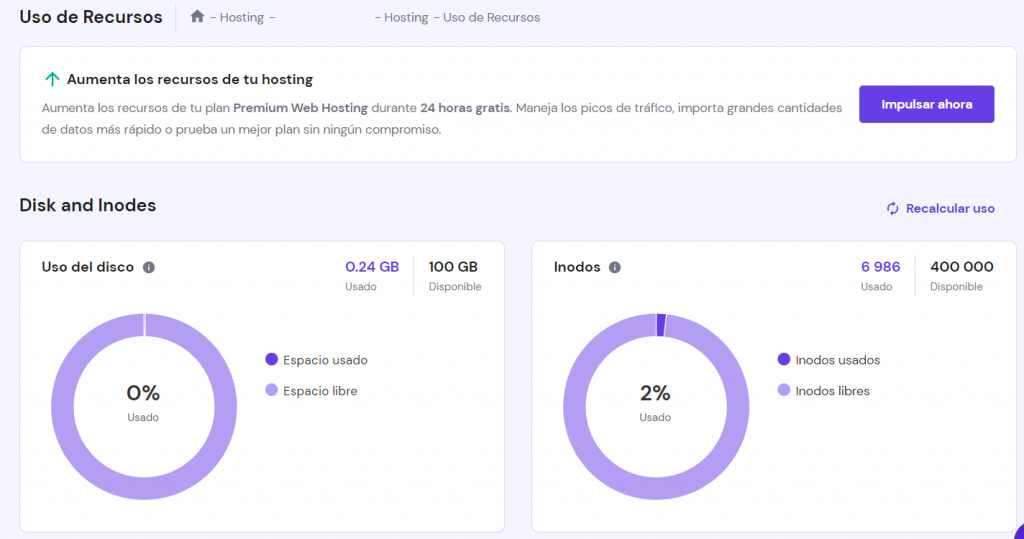1024x539 pixels.
Task: Click the Inodos usados legend dot
Action: (x=784, y=360)
